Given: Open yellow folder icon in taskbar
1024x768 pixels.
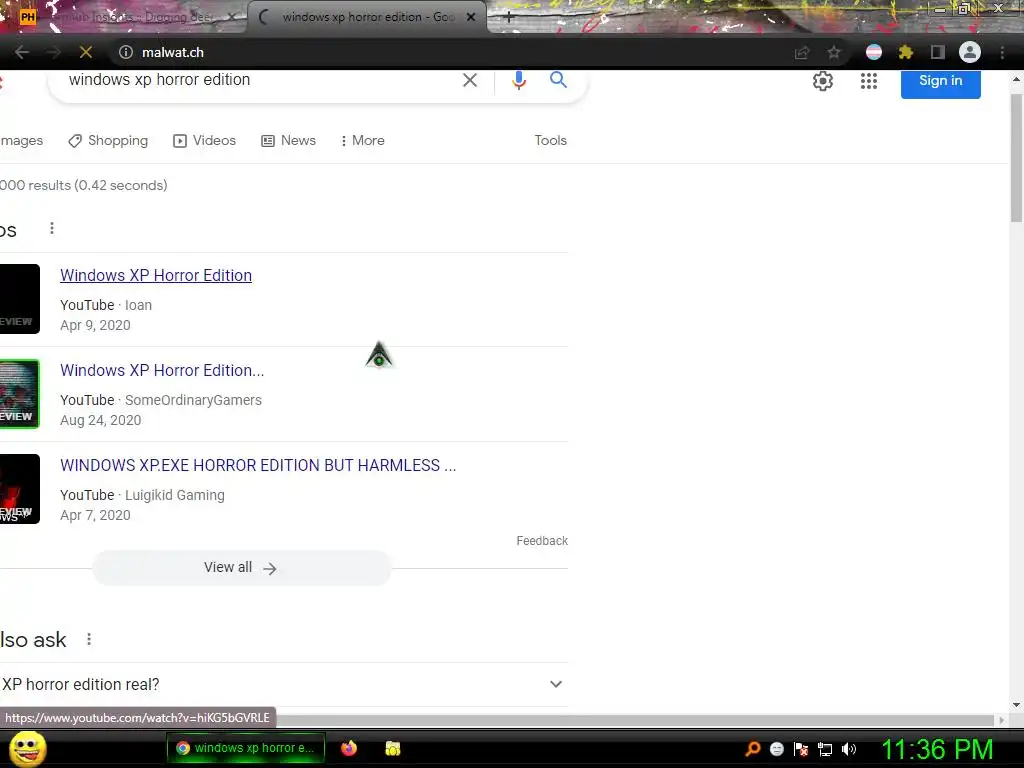Looking at the screenshot, I should (392, 748).
